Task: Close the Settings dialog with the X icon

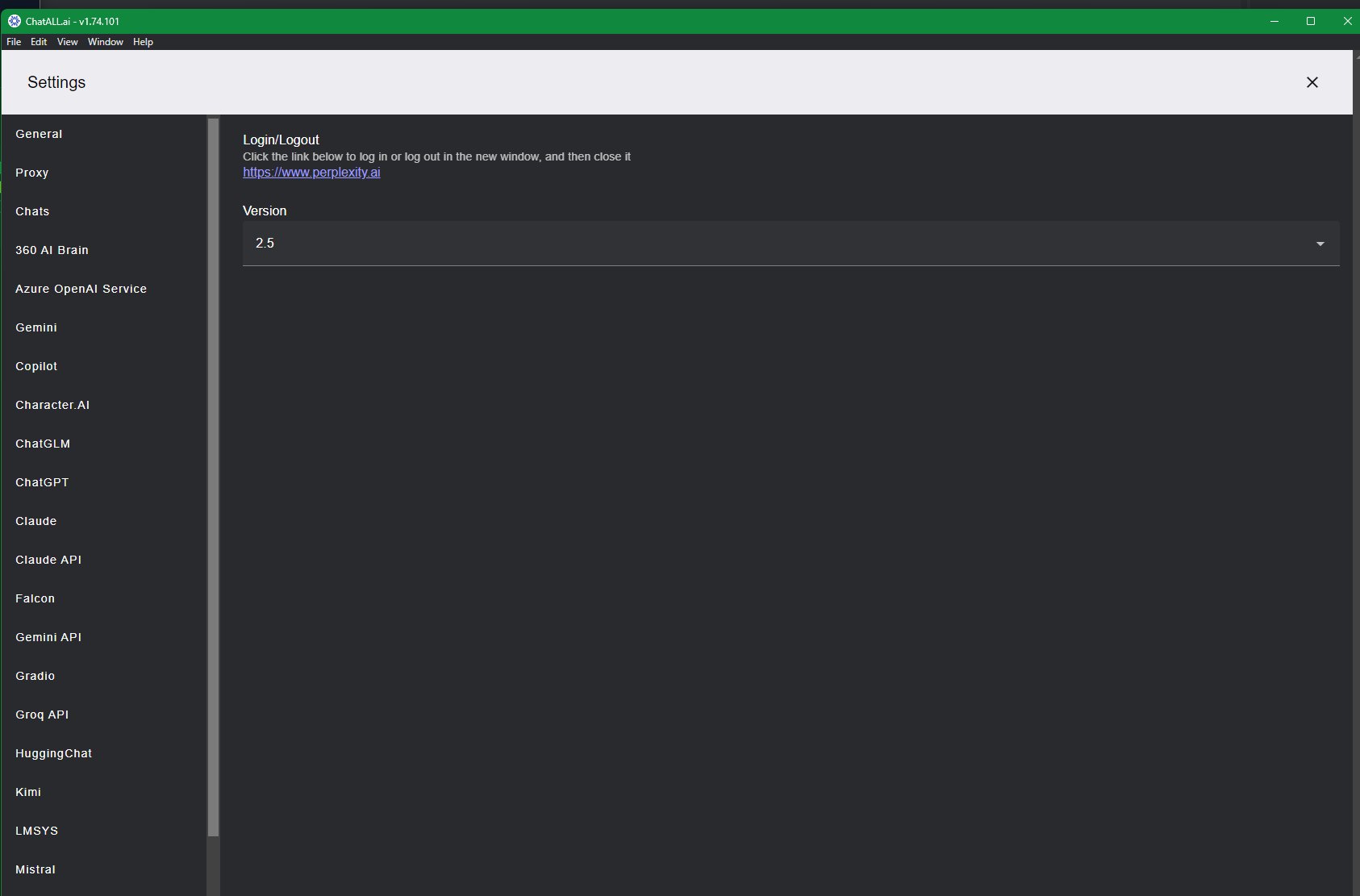Action: click(x=1312, y=82)
